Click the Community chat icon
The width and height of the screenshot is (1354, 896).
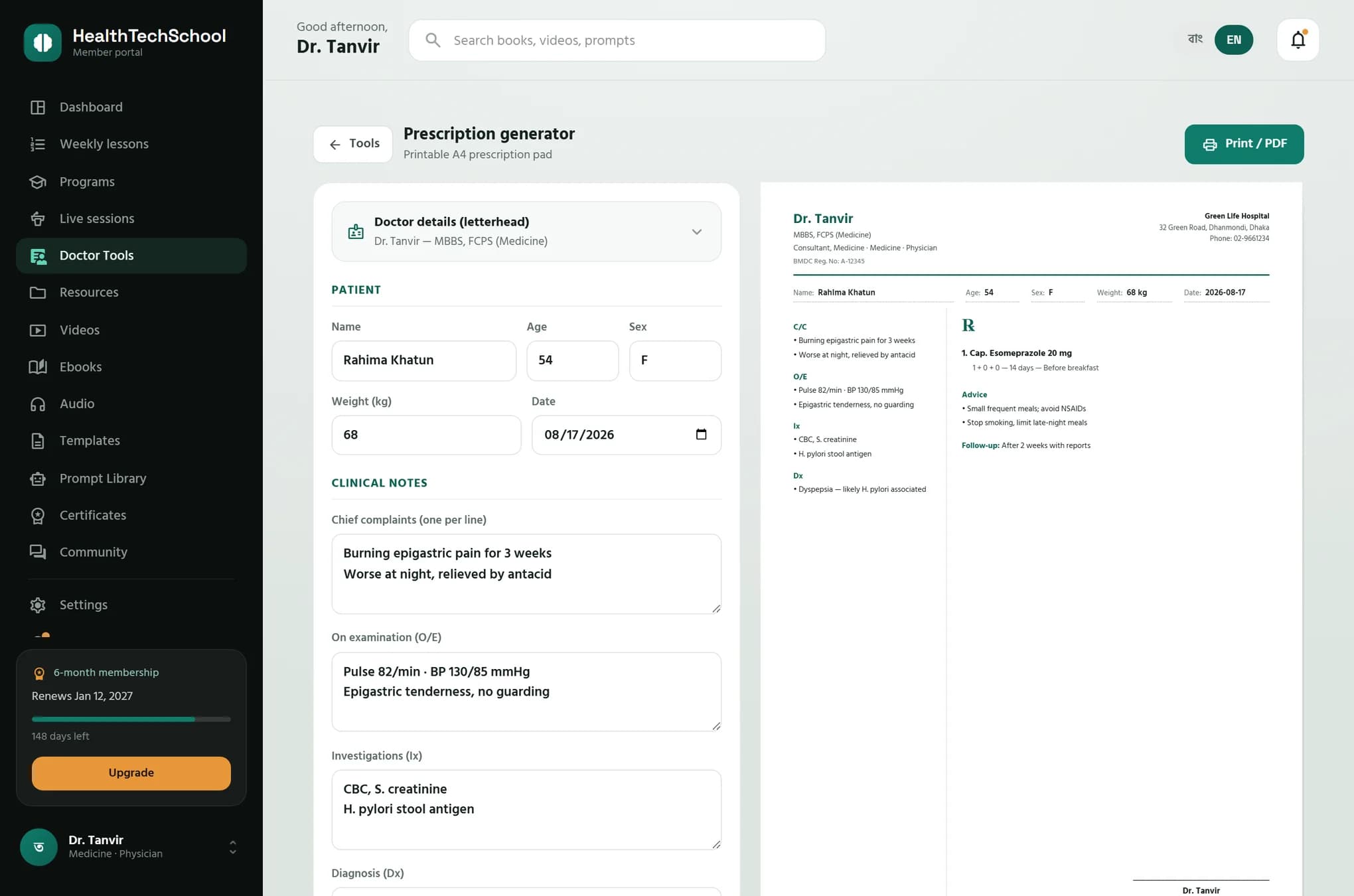coord(38,552)
